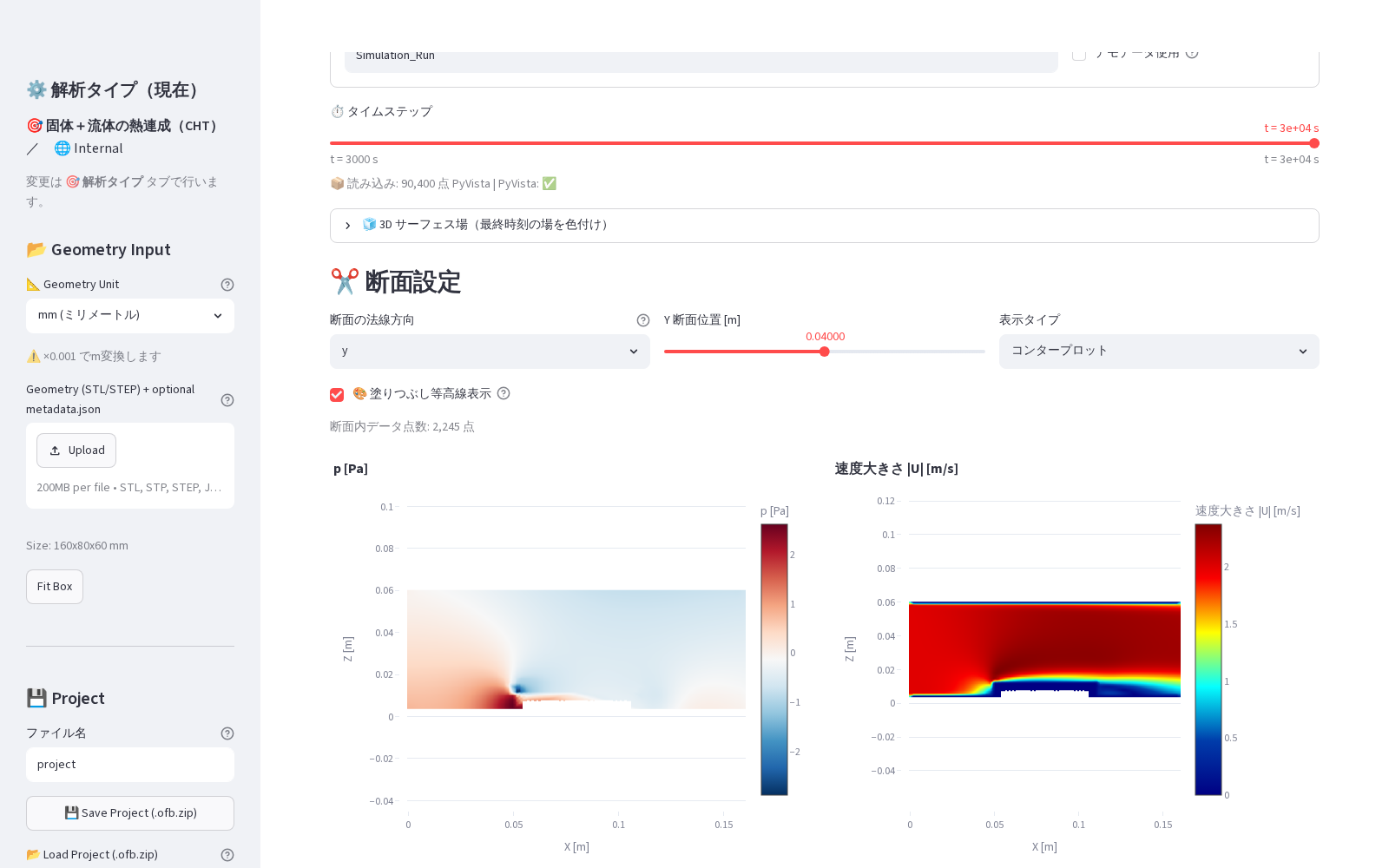Screen dimensions: 1389x868
Task: Click the Geometry Input heading
Action: 98,250
